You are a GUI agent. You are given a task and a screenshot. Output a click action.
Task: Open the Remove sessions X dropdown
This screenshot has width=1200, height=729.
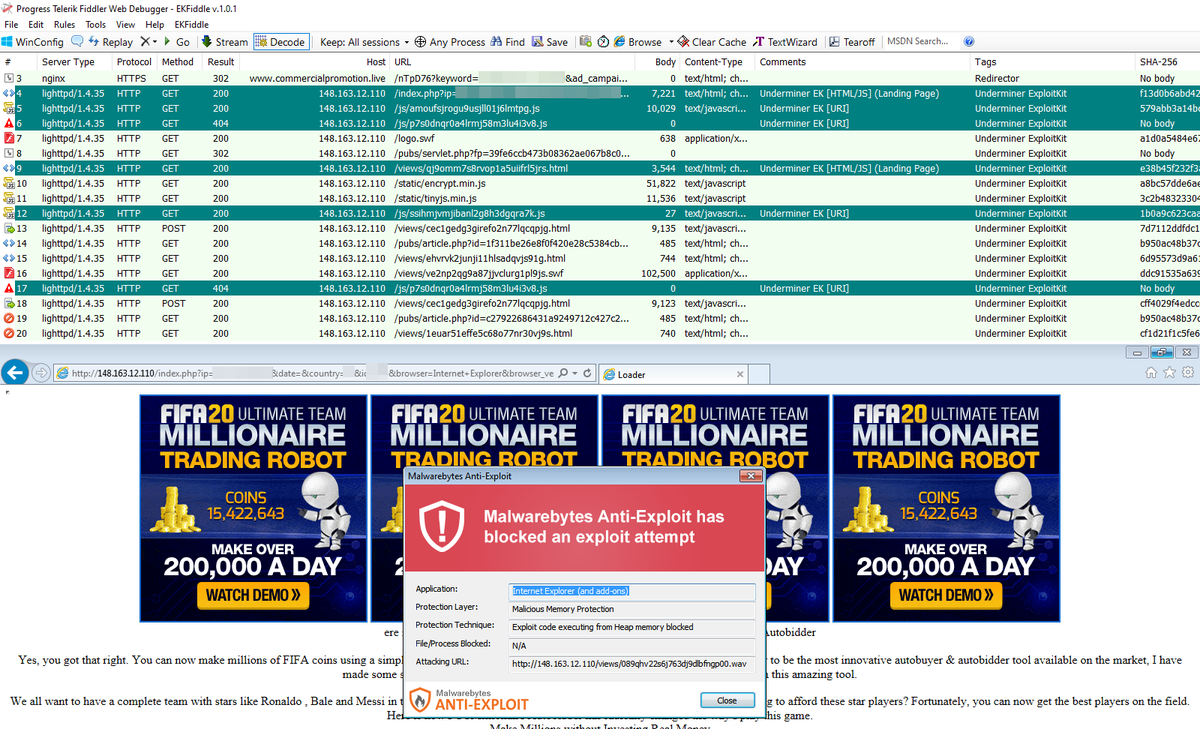[148, 42]
